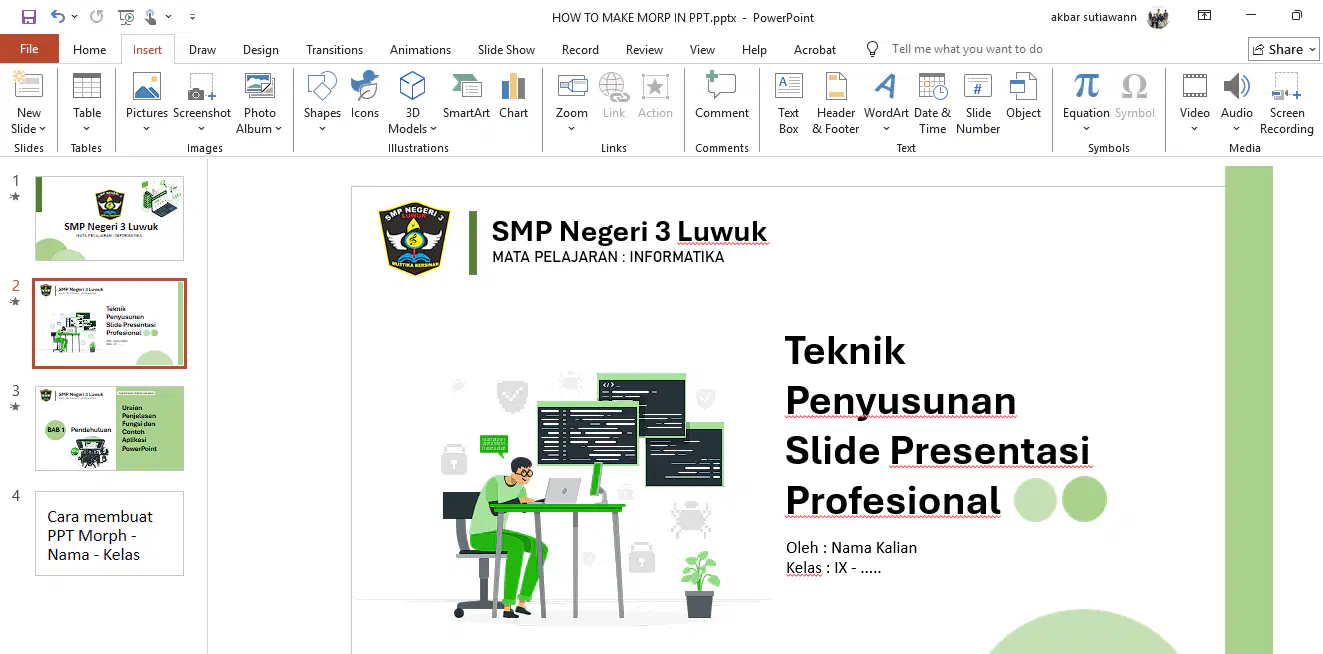Switch to the Design tab
Screen dimensions: 1323x654
point(261,49)
